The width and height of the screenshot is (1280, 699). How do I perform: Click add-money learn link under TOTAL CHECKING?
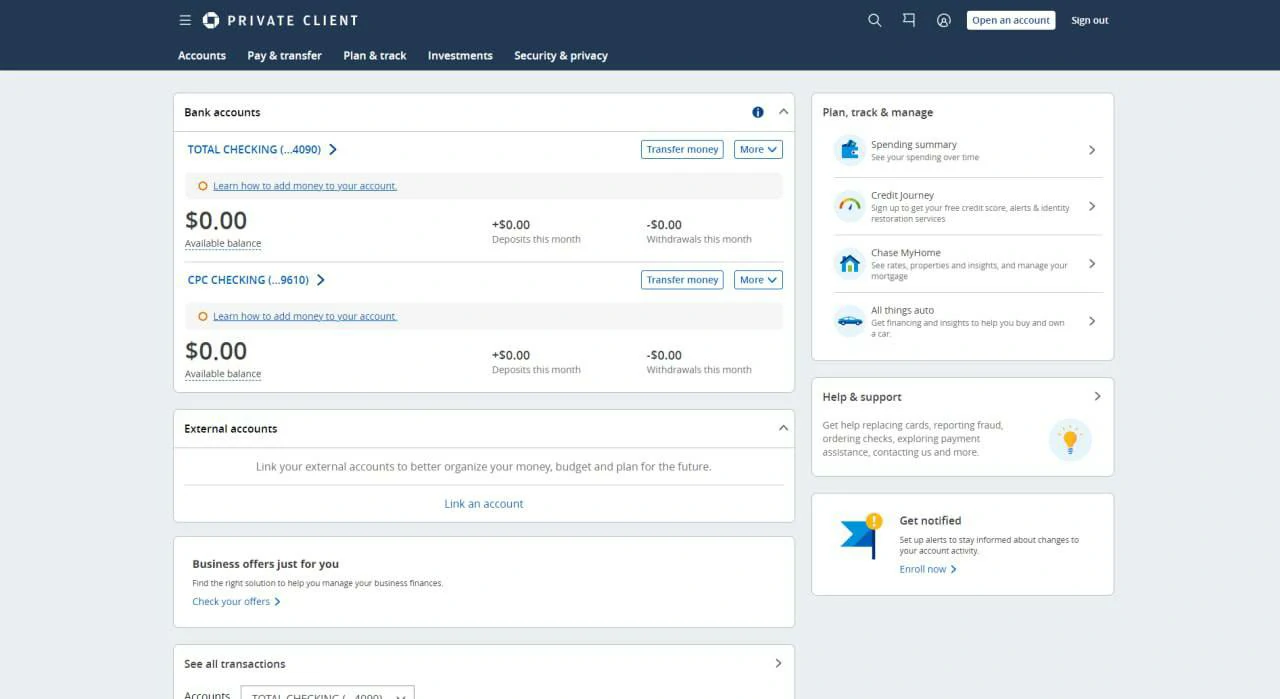[x=305, y=186]
